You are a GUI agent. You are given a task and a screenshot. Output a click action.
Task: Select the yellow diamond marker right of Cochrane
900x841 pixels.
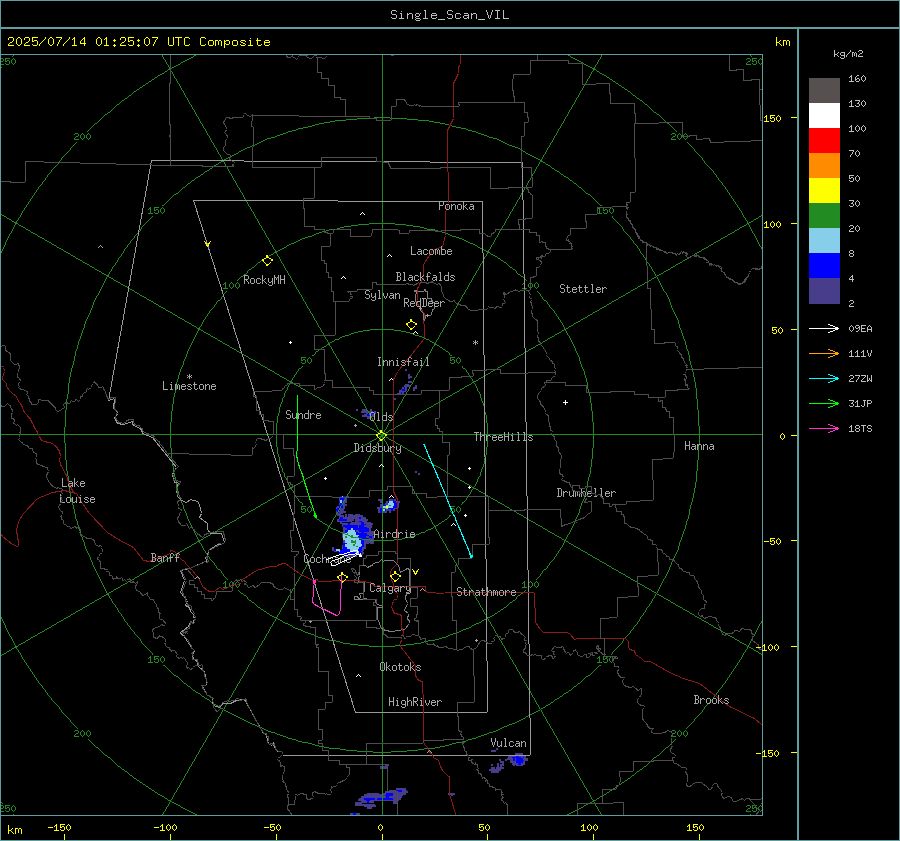click(343, 577)
